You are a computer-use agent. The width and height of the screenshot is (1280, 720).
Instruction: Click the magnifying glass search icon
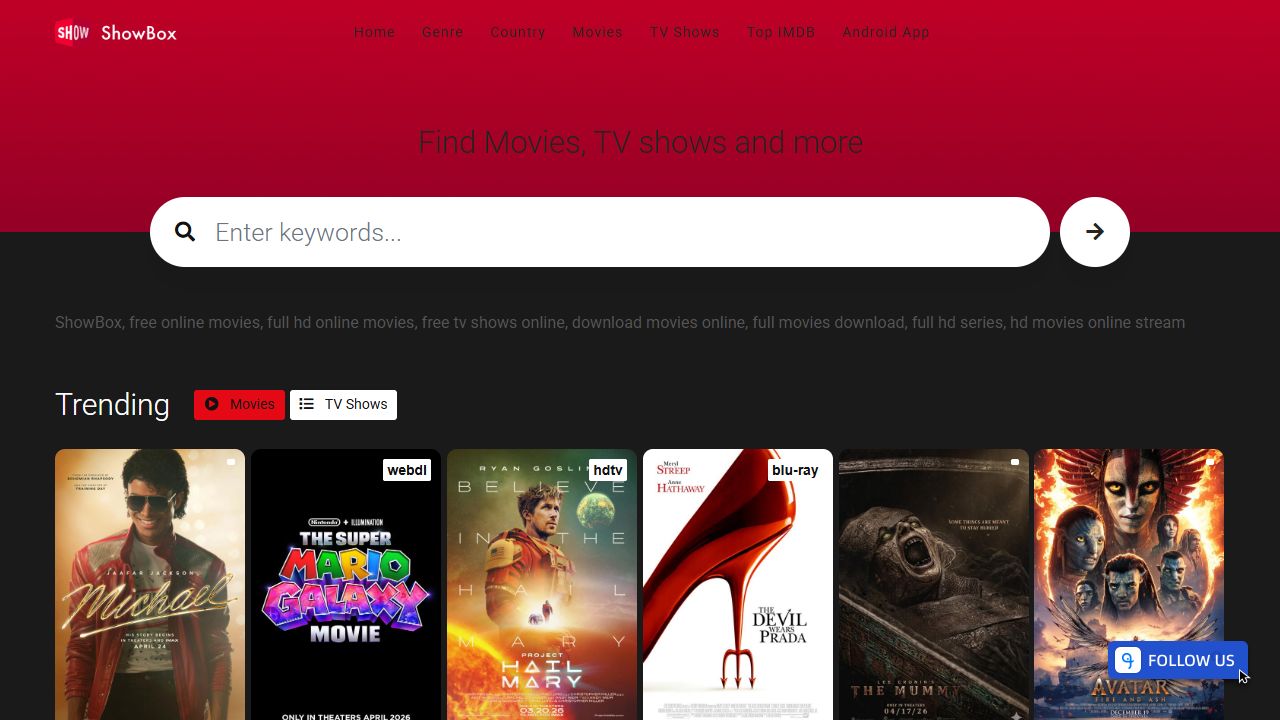[x=185, y=232]
